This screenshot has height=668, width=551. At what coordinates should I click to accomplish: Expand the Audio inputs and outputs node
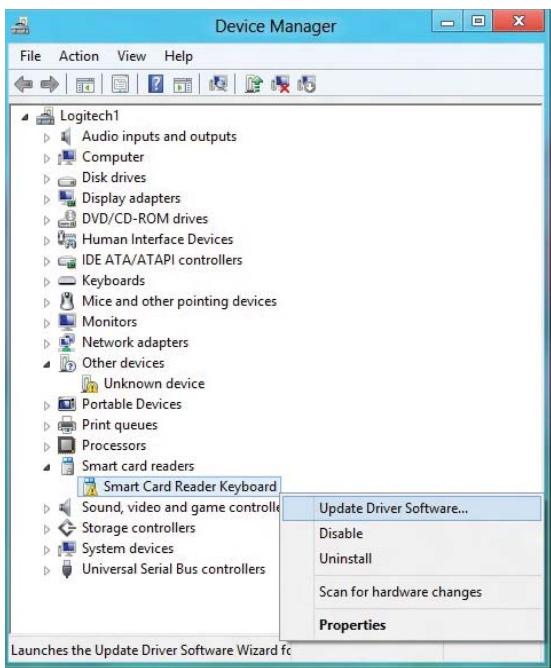[x=46, y=138]
